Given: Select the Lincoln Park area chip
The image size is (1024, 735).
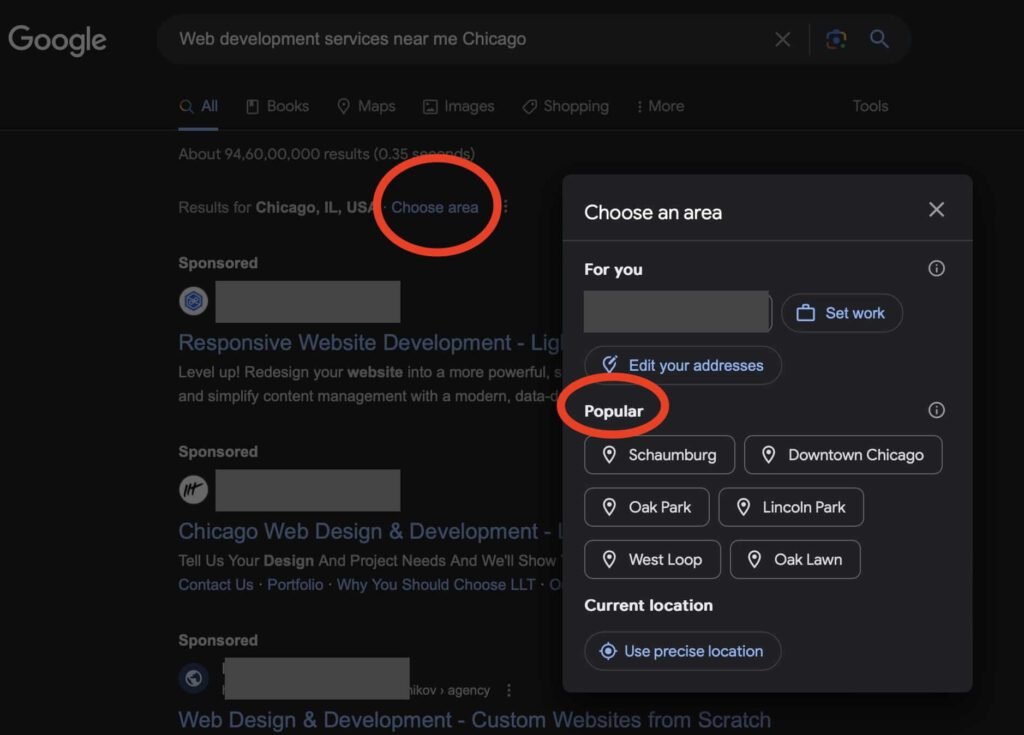Looking at the screenshot, I should [x=791, y=507].
